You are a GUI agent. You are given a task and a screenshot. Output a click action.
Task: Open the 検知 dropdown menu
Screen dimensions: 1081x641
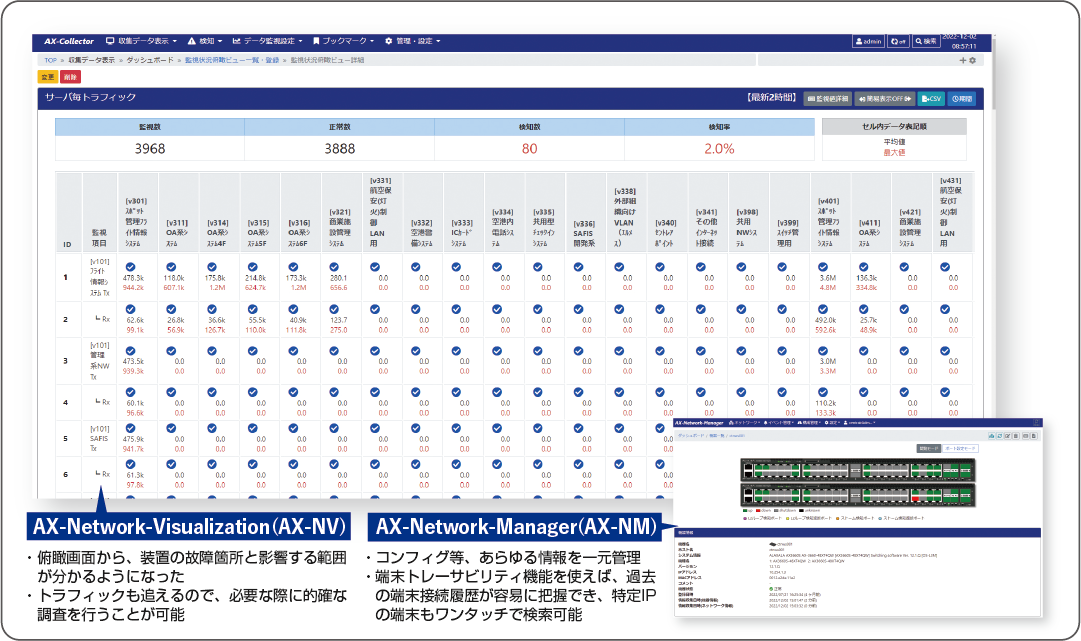[x=205, y=41]
